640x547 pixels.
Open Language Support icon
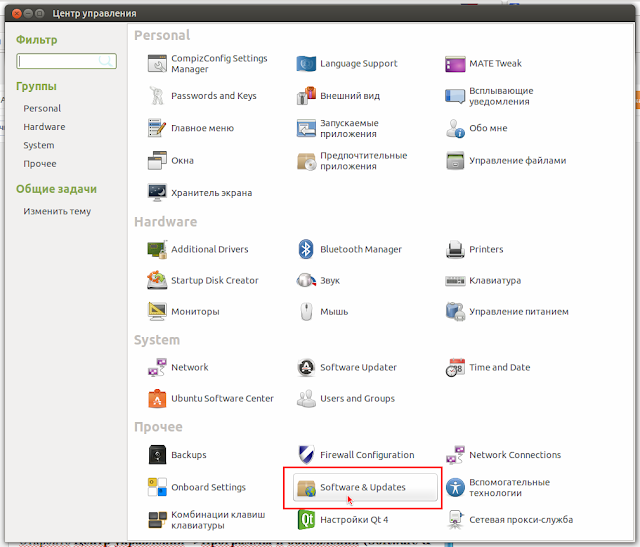tap(306, 64)
